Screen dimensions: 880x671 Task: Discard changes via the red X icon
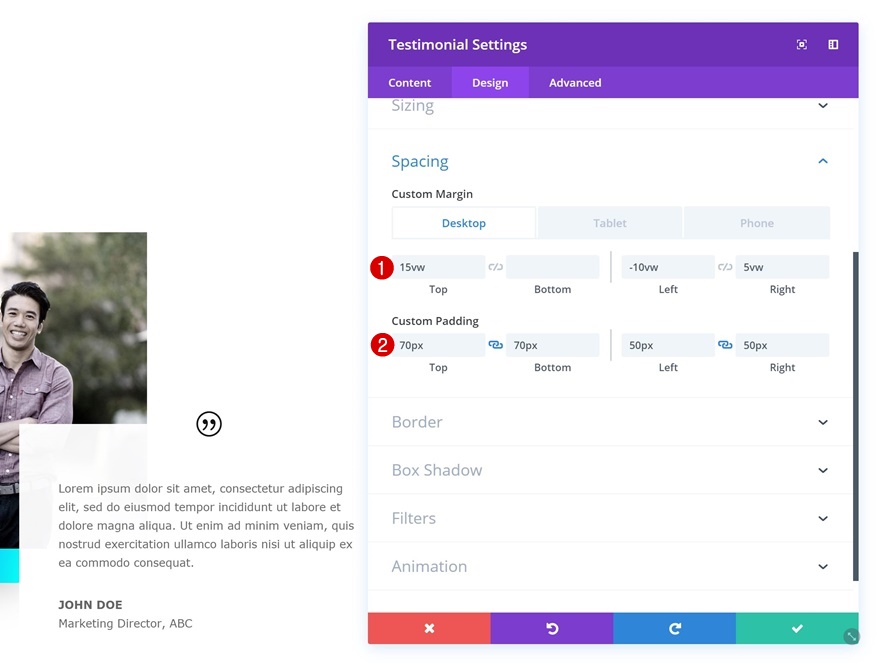[x=429, y=628]
